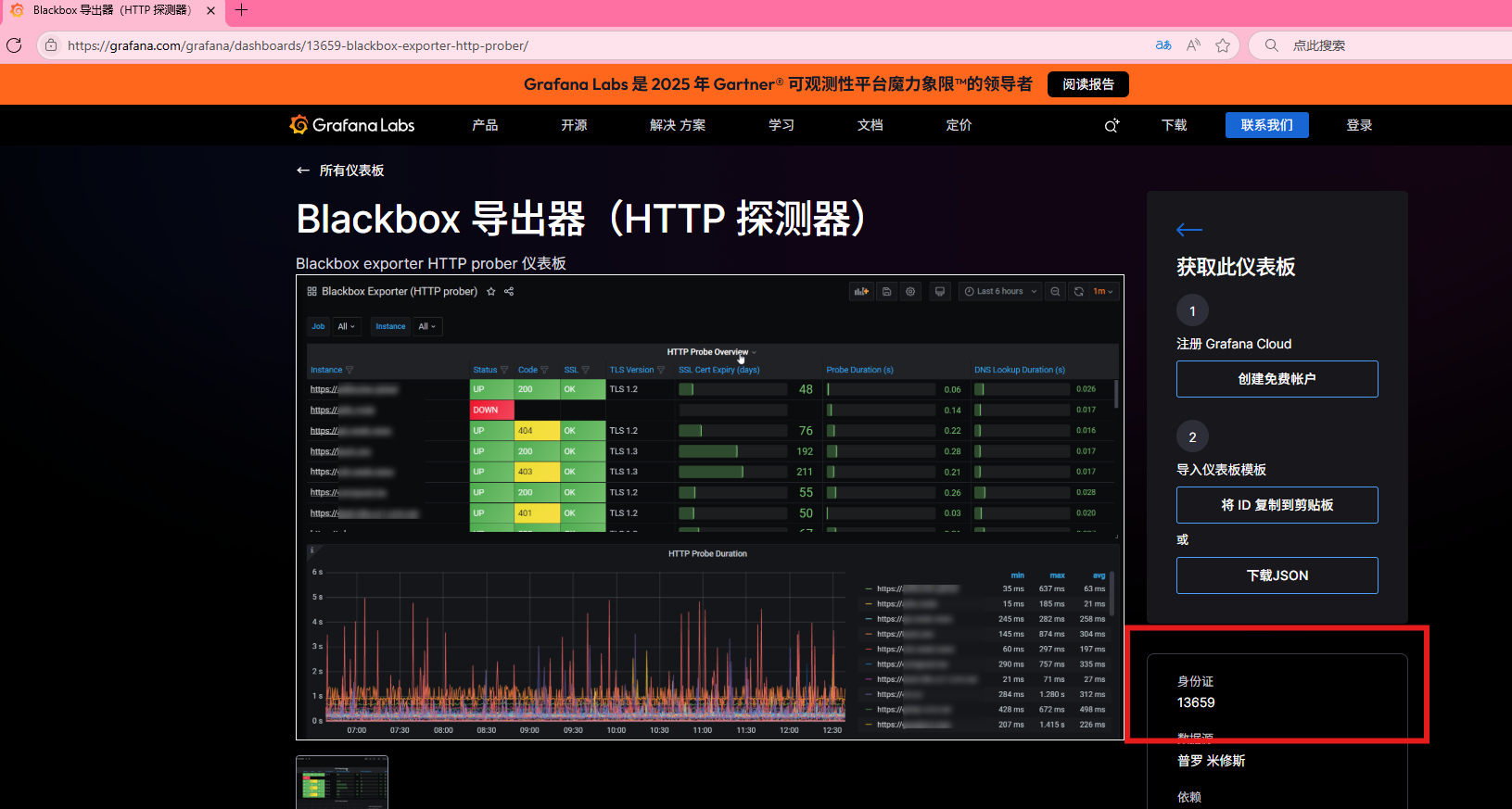Click the dashboard ID 13659 text
This screenshot has width=1512, height=809.
(x=1196, y=702)
